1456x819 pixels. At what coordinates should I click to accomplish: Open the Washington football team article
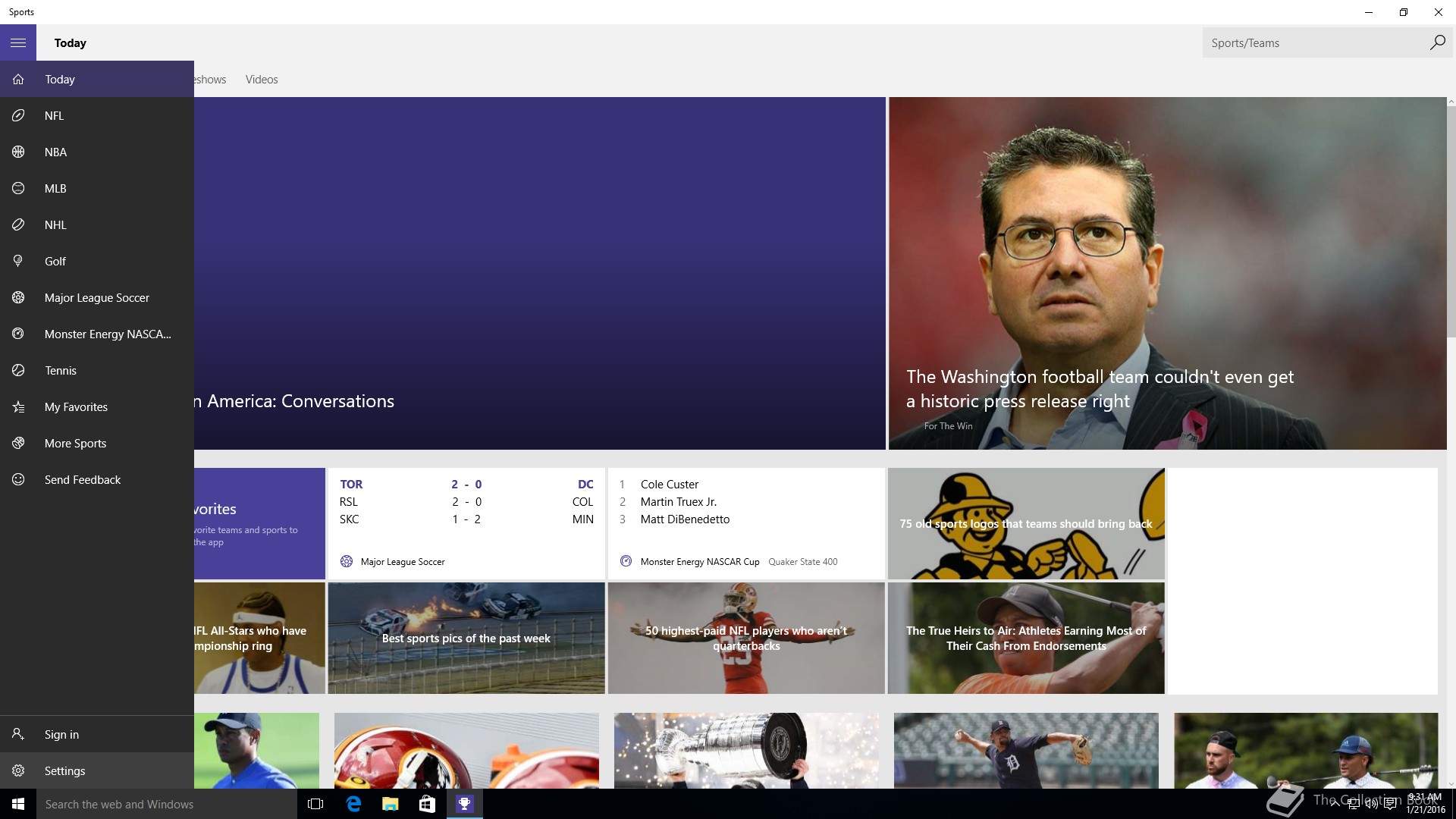click(1168, 273)
